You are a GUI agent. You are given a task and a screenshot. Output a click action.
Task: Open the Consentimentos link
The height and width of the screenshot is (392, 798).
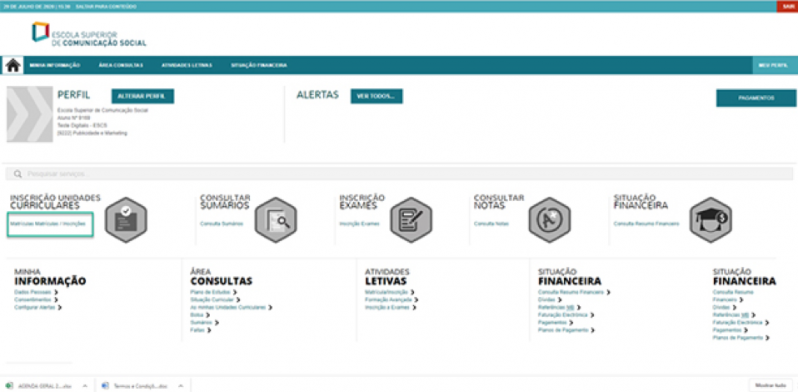[x=33, y=300]
